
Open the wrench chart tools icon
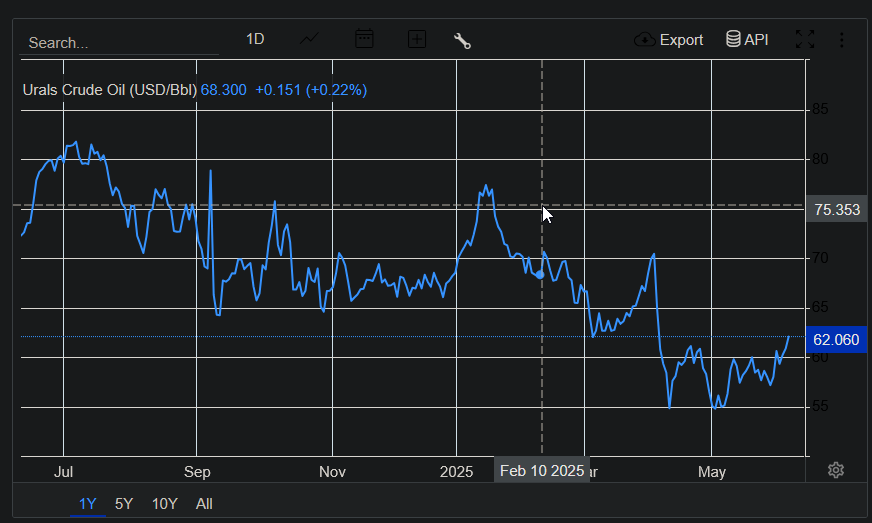tap(462, 40)
